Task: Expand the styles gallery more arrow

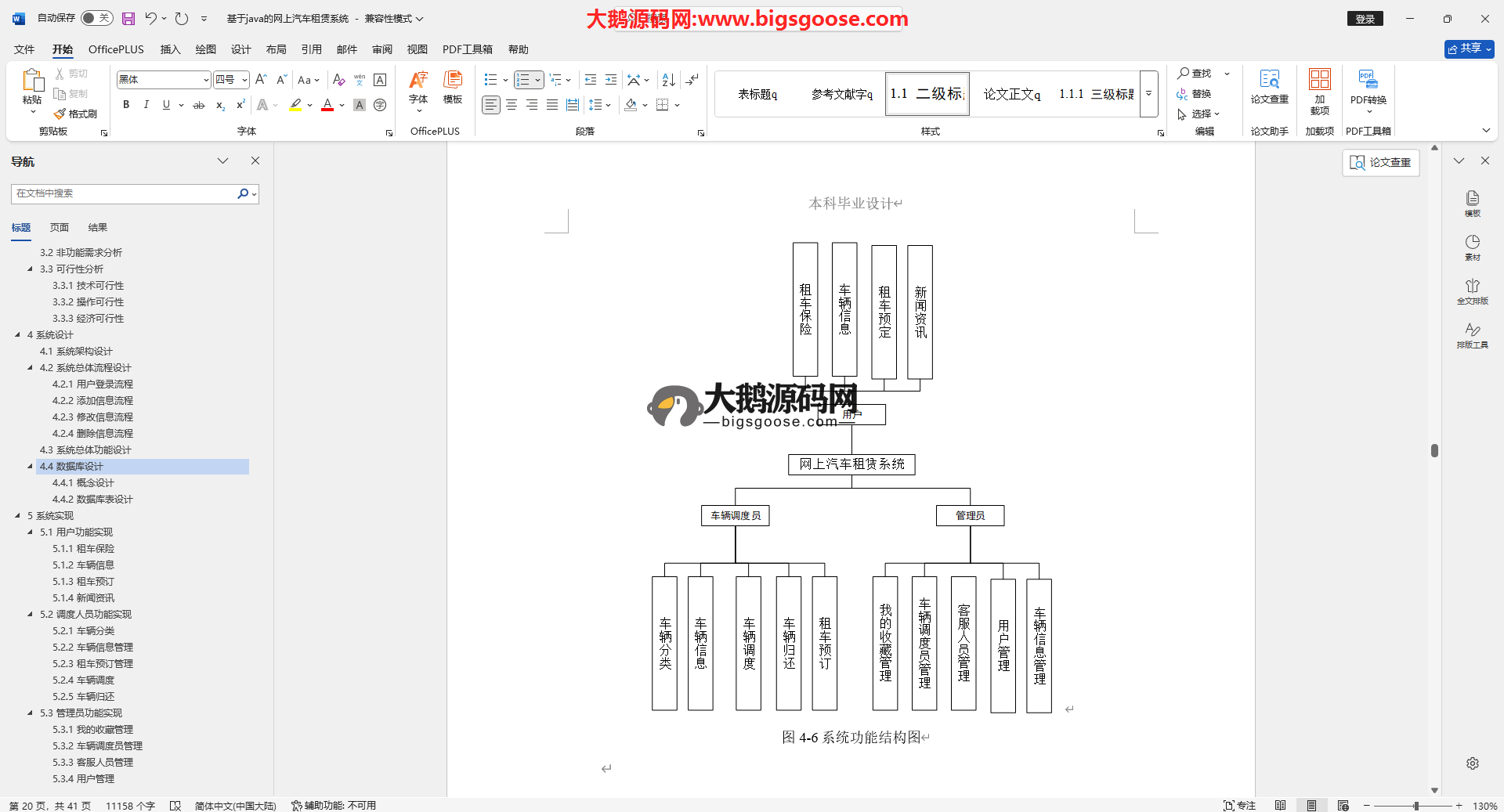Action: pyautogui.click(x=1148, y=94)
